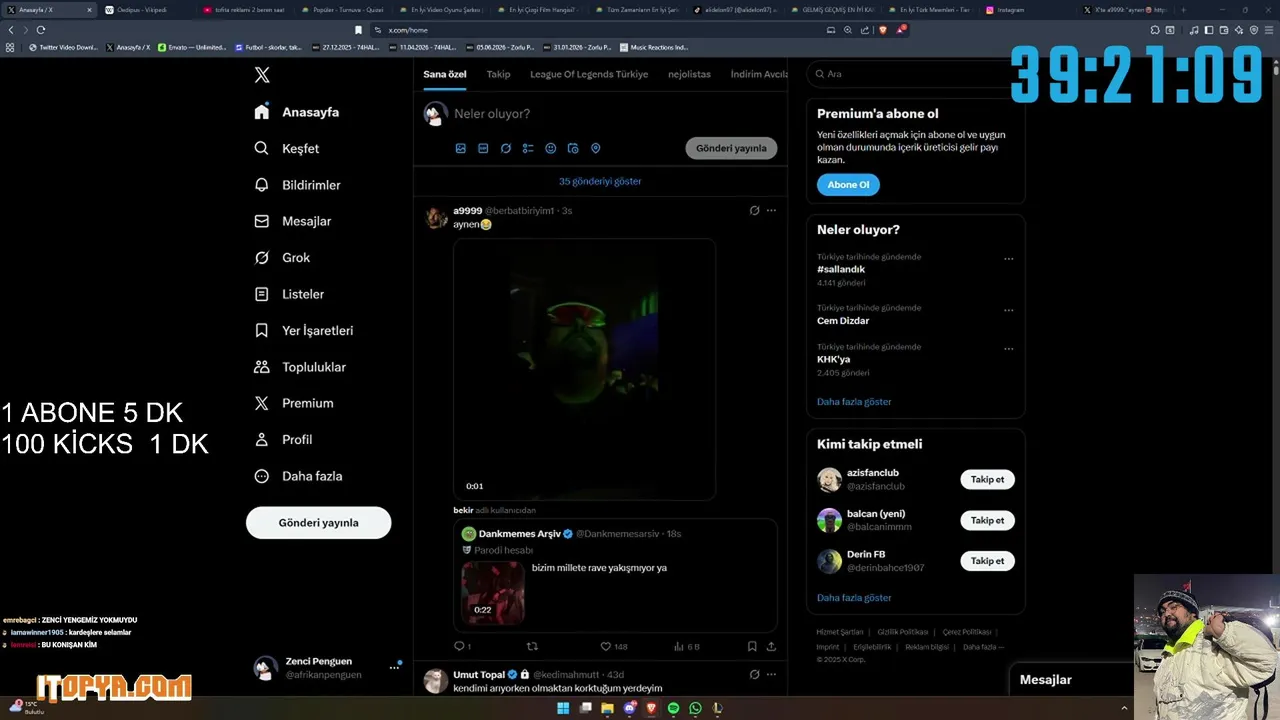1280x720 pixels.
Task: Open more options on Umut Topal's post
Action: tap(771, 675)
